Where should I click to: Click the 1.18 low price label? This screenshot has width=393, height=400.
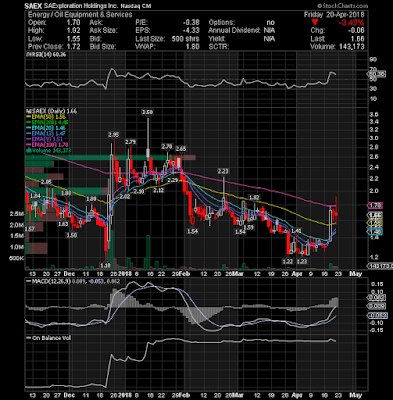click(x=105, y=265)
